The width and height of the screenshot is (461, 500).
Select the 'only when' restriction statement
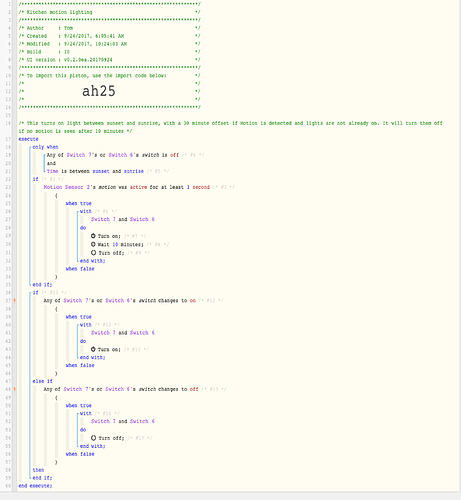(x=45, y=147)
